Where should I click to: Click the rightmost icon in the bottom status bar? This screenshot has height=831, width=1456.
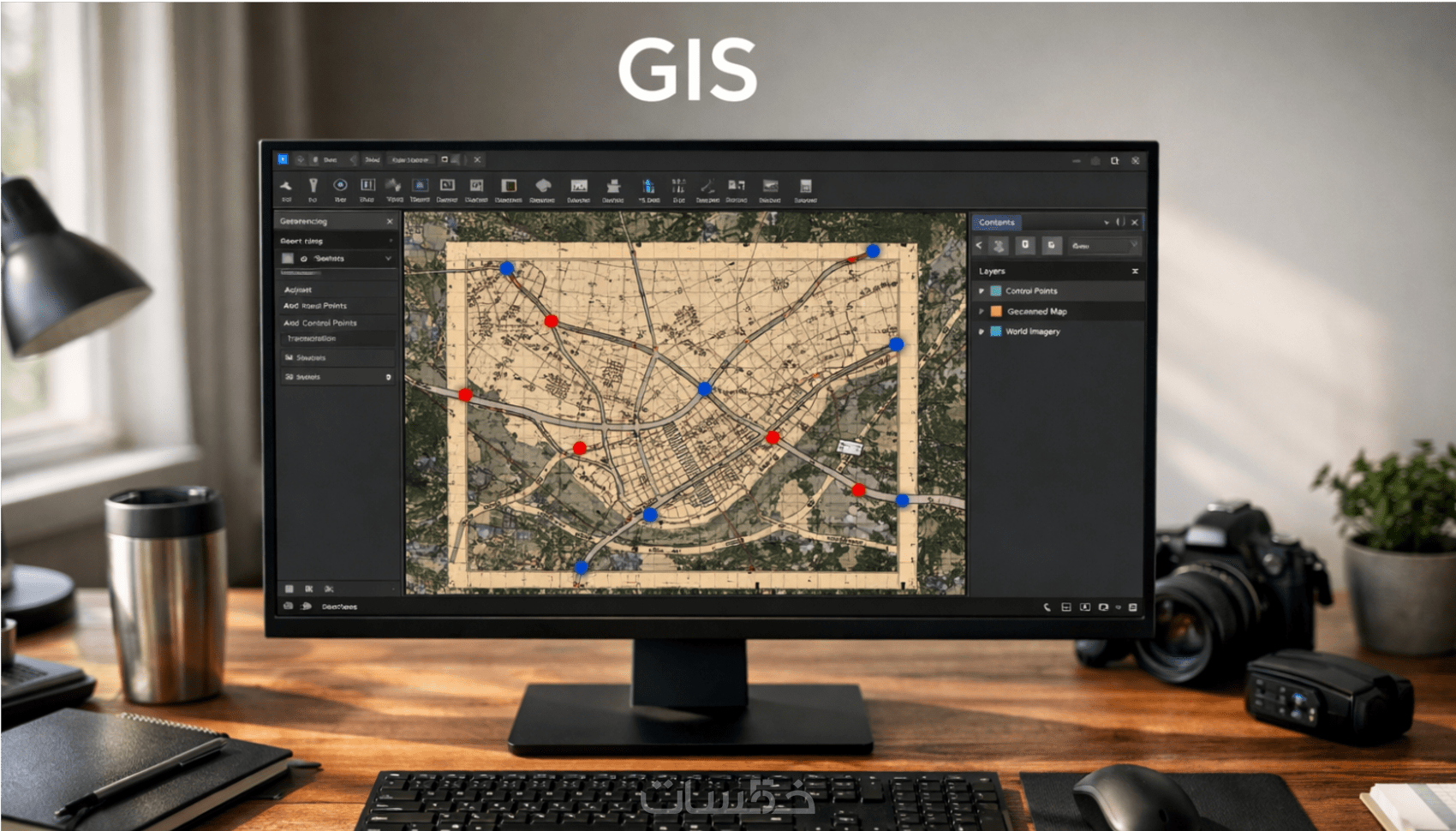[x=1133, y=607]
